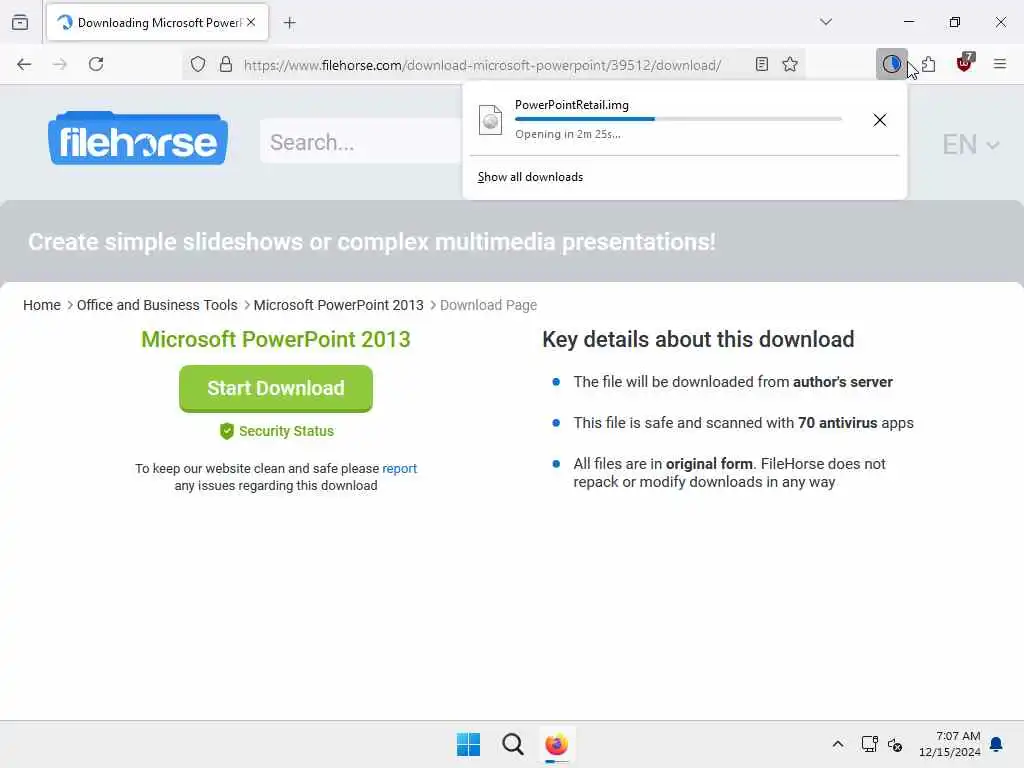Click the site security padlock icon
Image resolution: width=1024 pixels, height=768 pixels.
tap(226, 64)
